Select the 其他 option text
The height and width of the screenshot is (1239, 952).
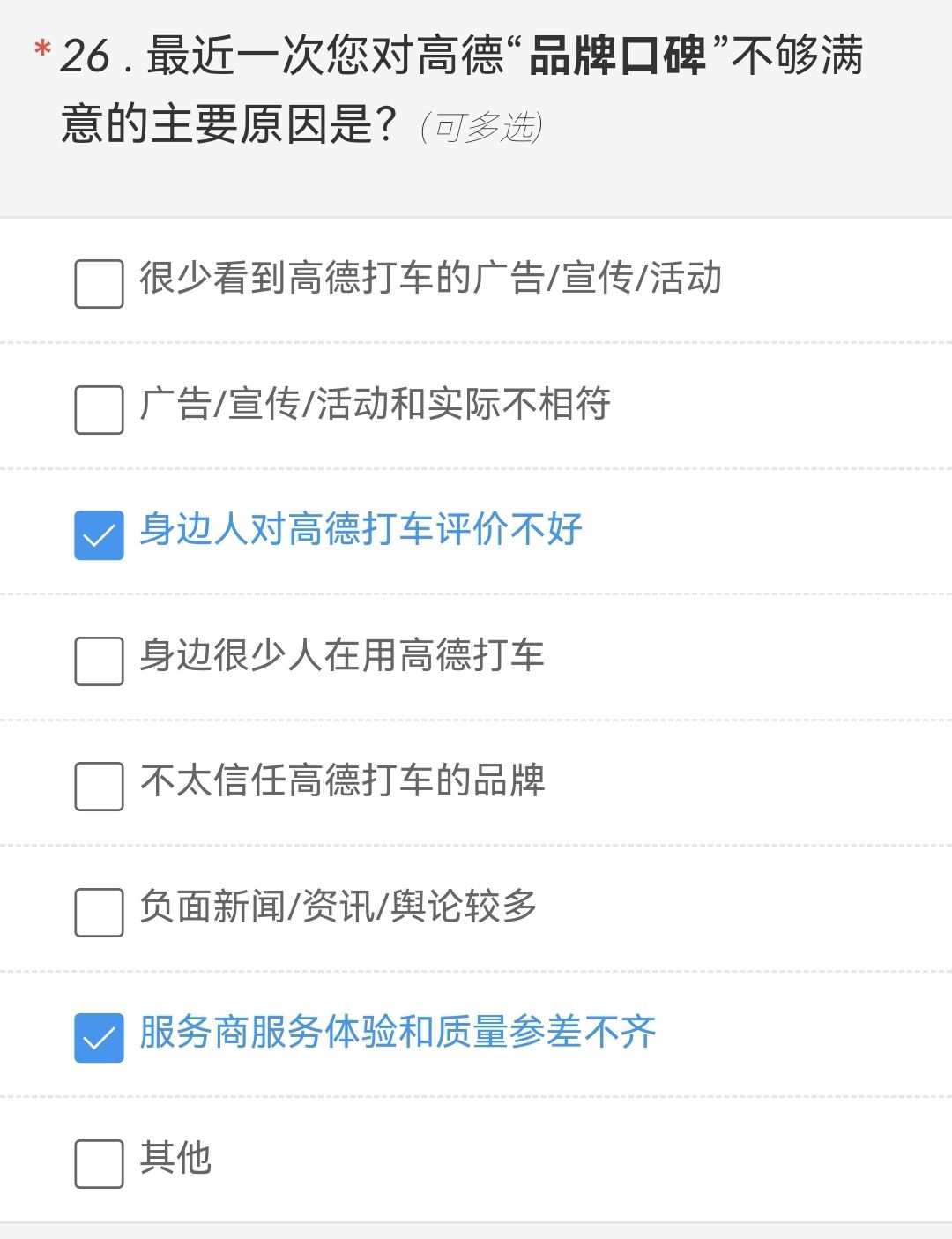pos(175,1158)
